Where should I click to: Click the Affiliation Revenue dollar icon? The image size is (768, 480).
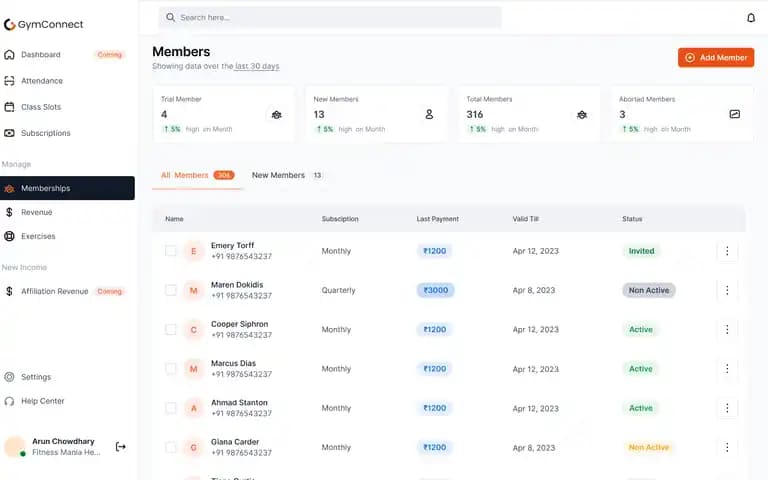click(9, 291)
